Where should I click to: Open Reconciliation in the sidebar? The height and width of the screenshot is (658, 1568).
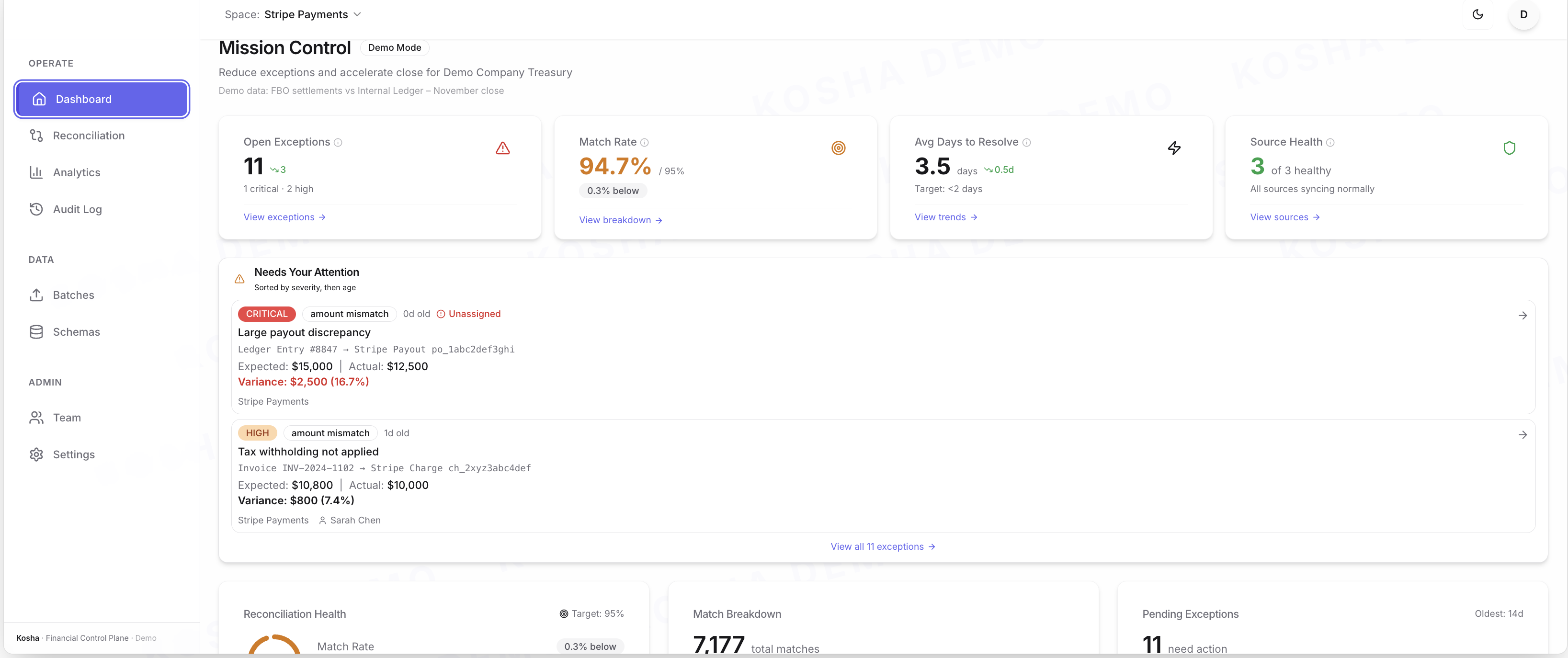tap(88, 136)
